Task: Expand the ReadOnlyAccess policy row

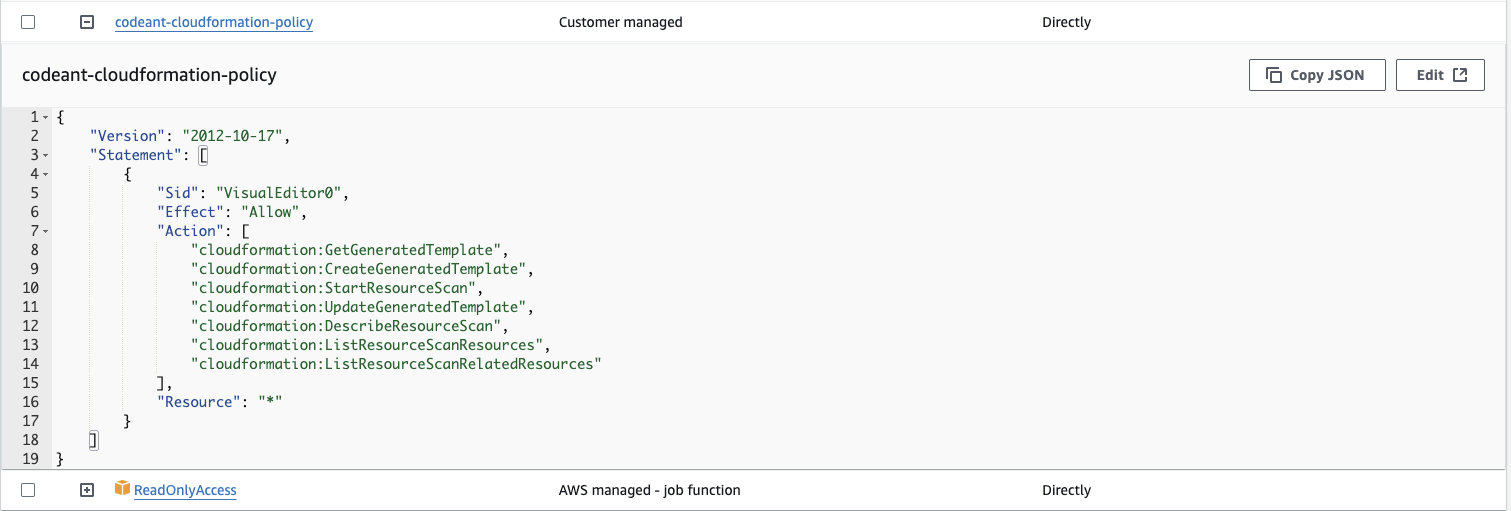Action: click(x=87, y=490)
